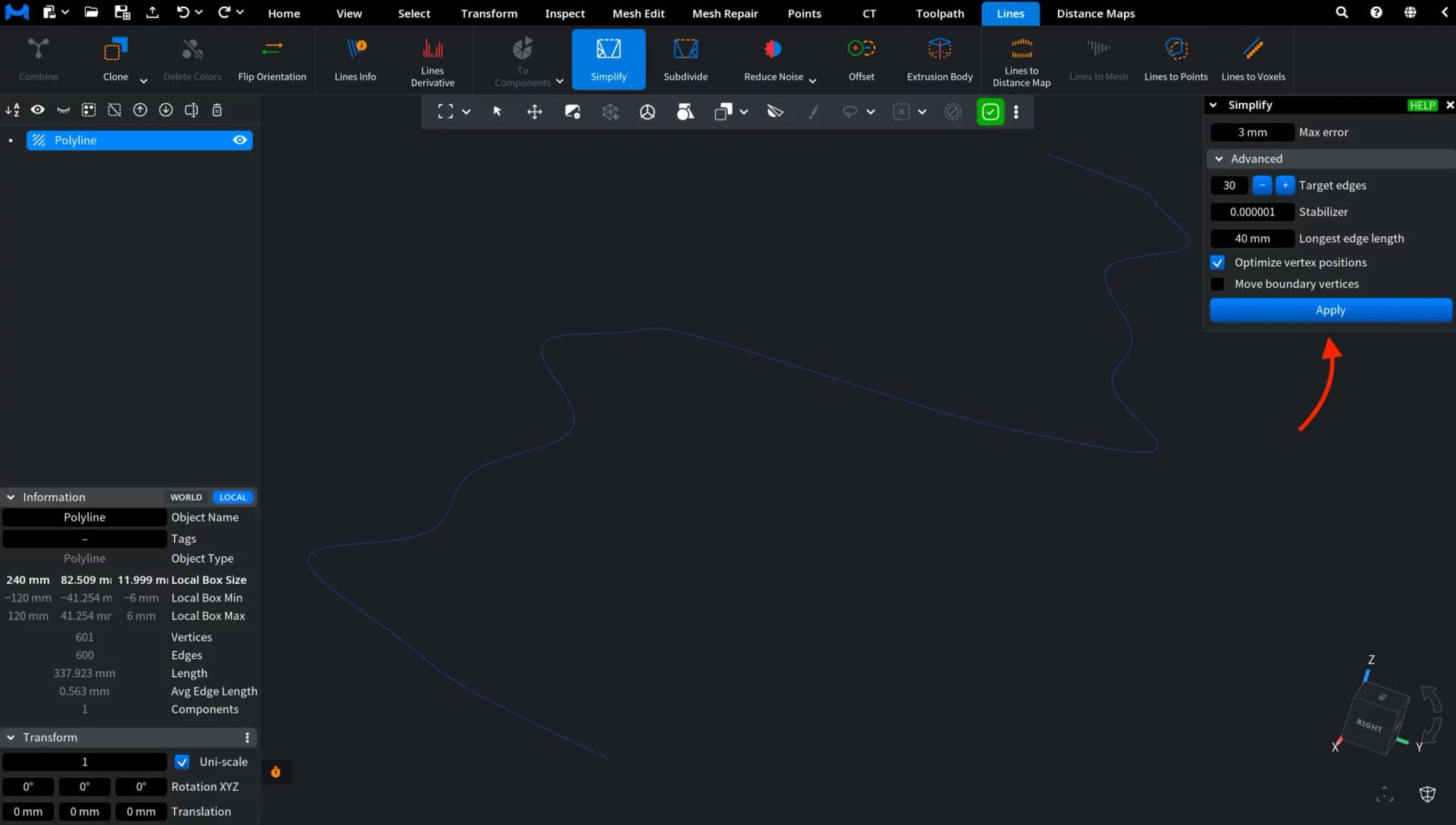
Task: Select the Simplify tool in the ribbon
Action: click(x=608, y=59)
